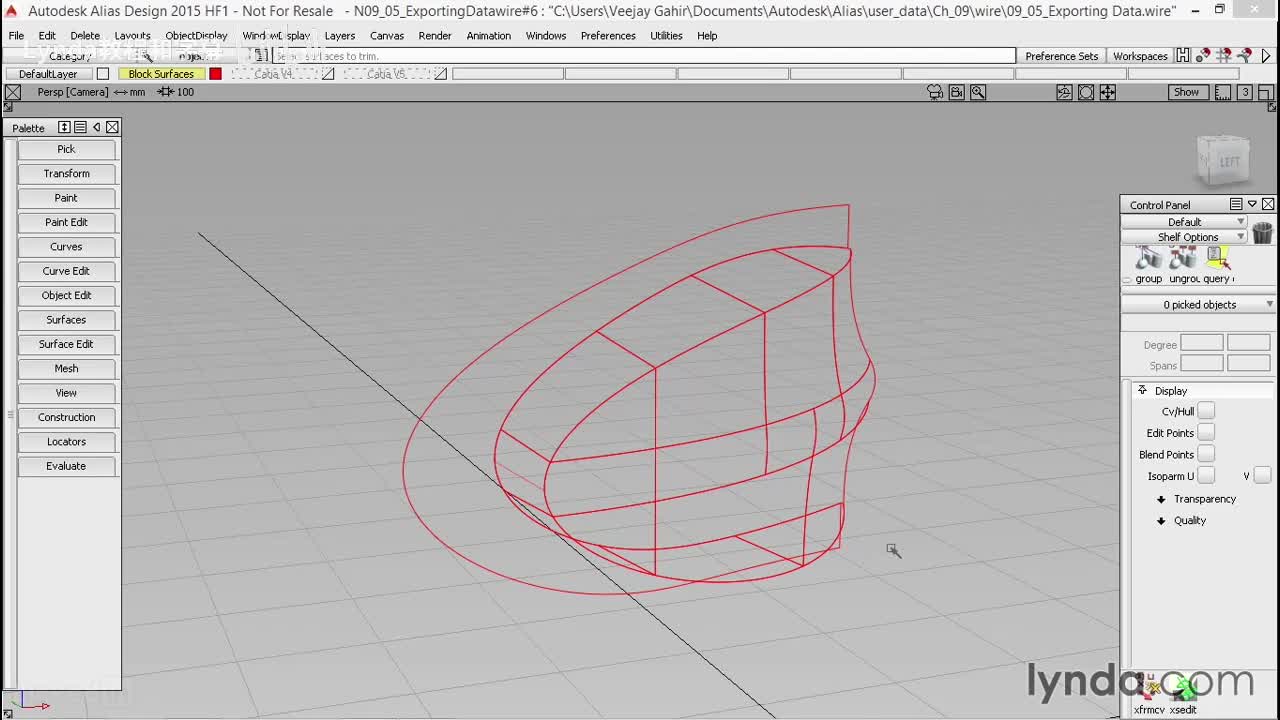Screen dimensions: 1280x720
Task: Click the xsedit shelf icon
Action: pos(1184,687)
